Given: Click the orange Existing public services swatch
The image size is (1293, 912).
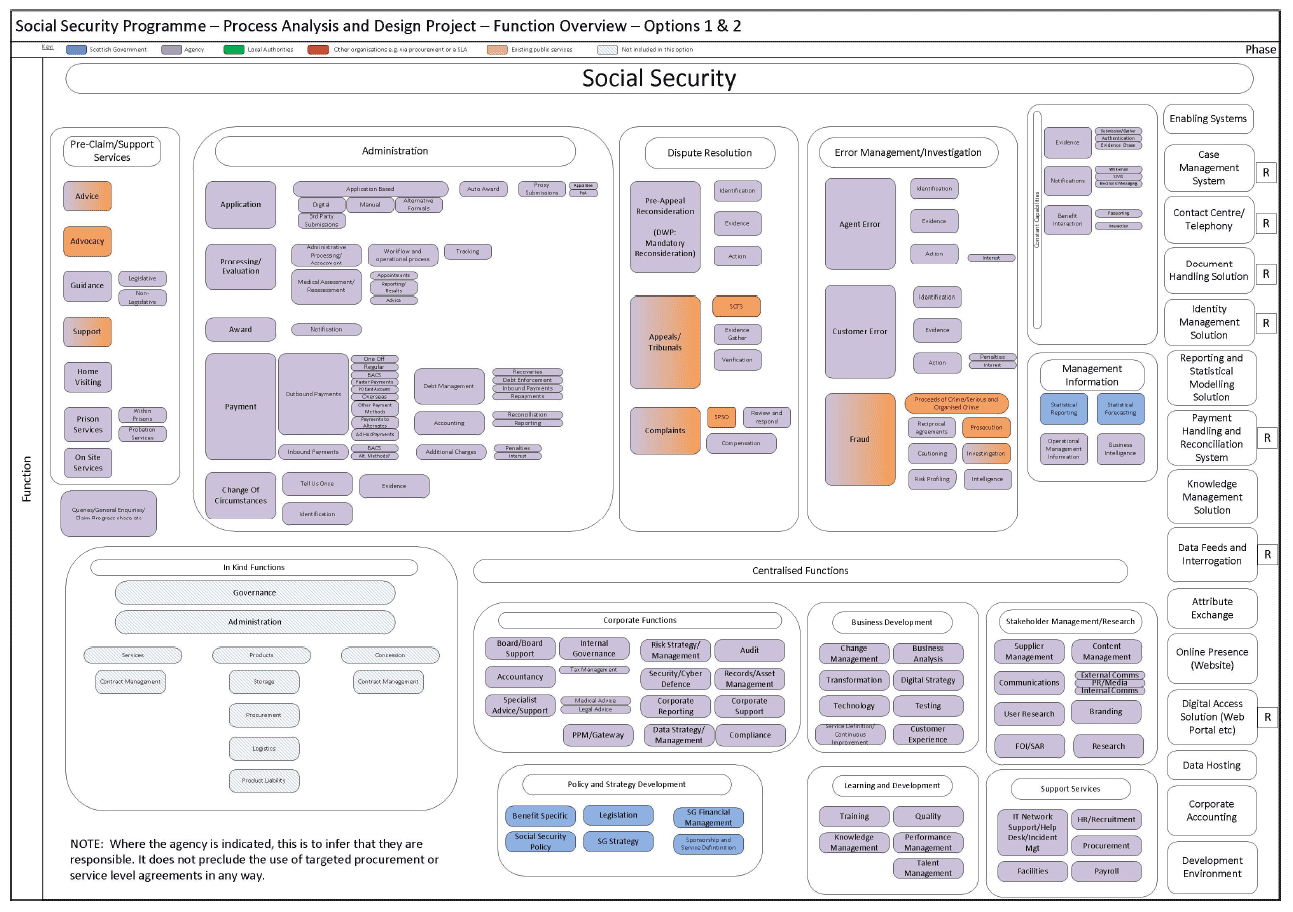Looking at the screenshot, I should pos(497,49).
